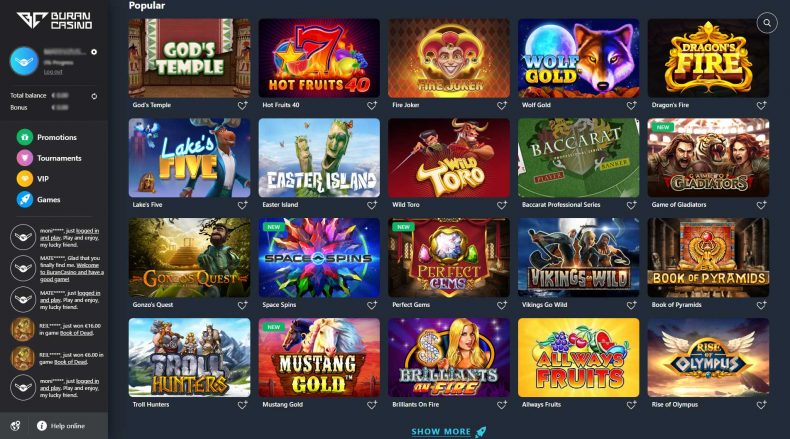Favorite the God's Temple game
Image resolution: width=790 pixels, height=439 pixels.
(242, 105)
